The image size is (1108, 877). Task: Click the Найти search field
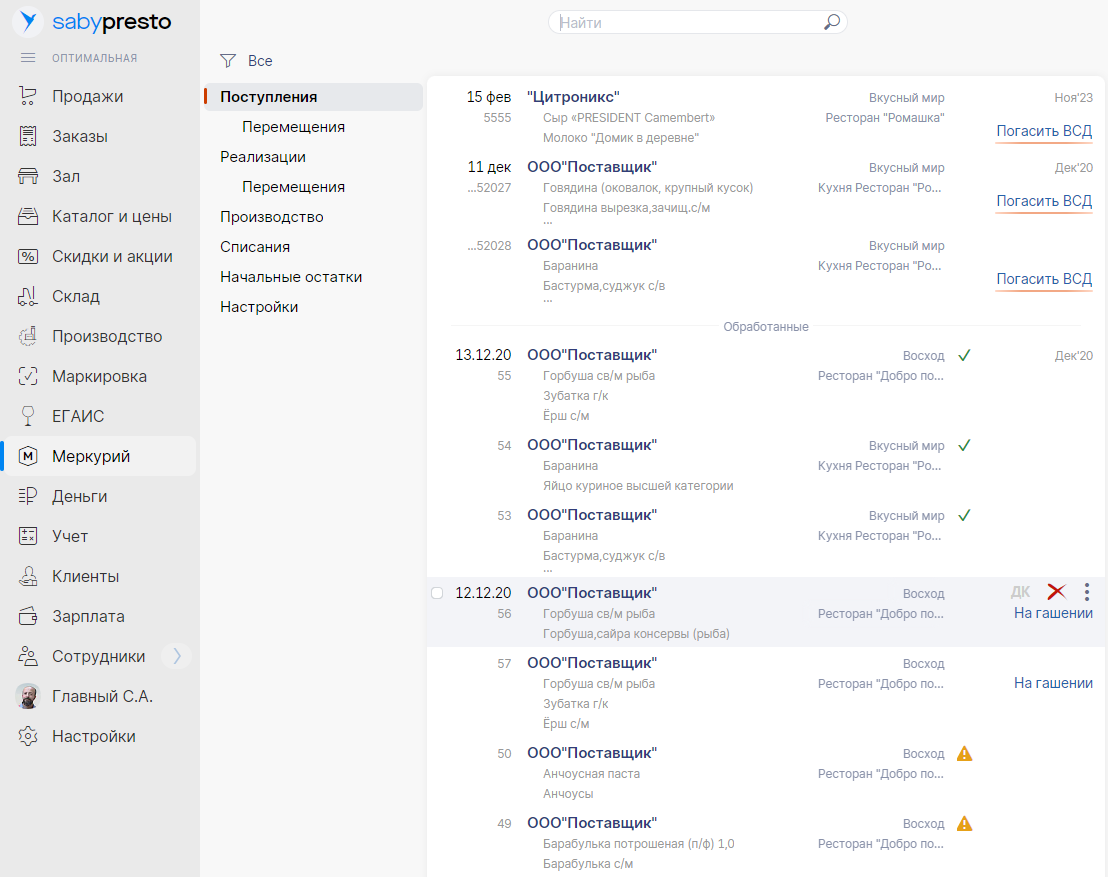(x=690, y=22)
